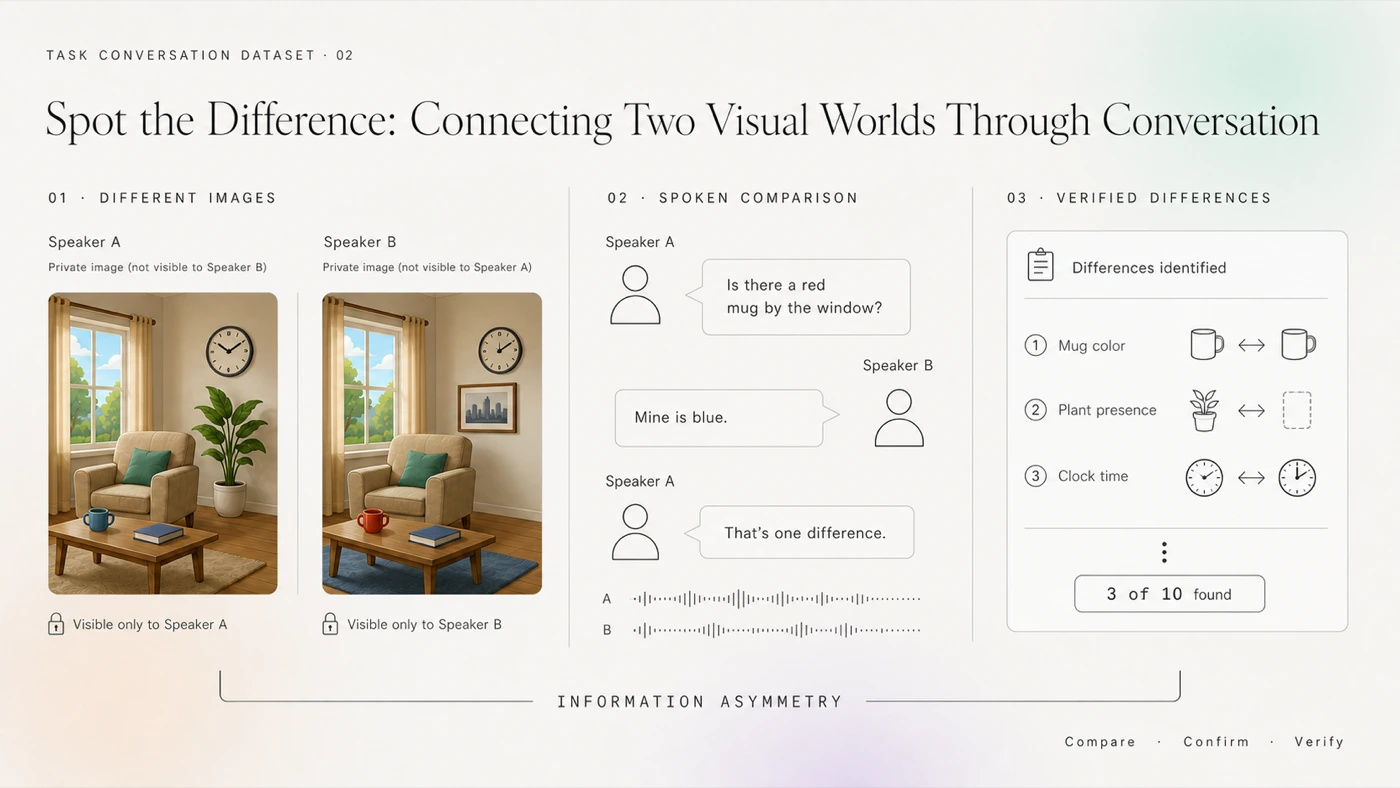1400x788 pixels.
Task: Click the left clock icon in Clock time row
Action: click(x=1204, y=477)
